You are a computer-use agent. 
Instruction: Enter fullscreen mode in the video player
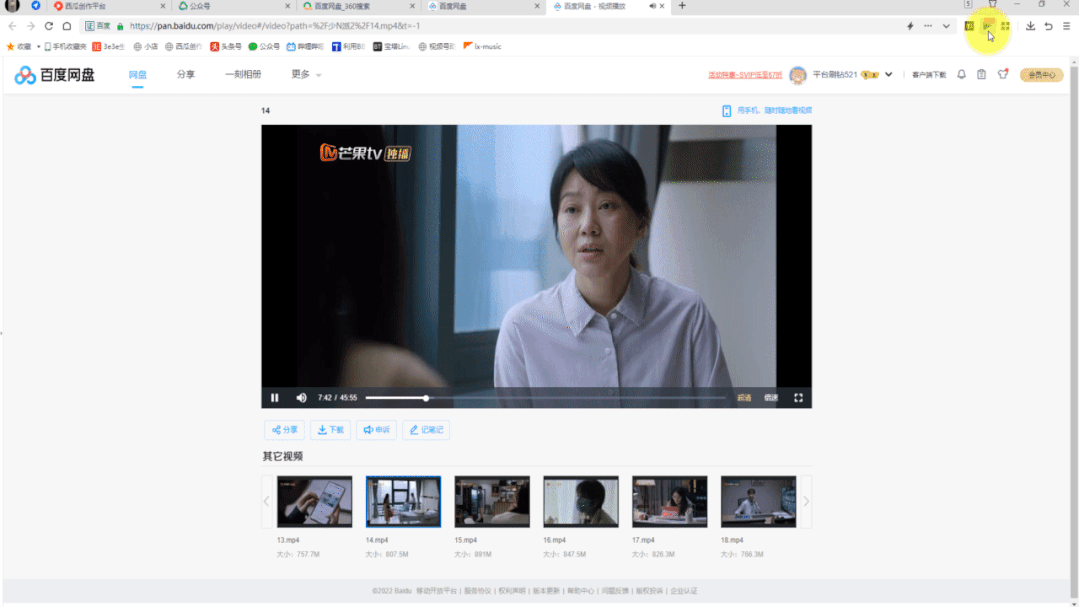[798, 398]
